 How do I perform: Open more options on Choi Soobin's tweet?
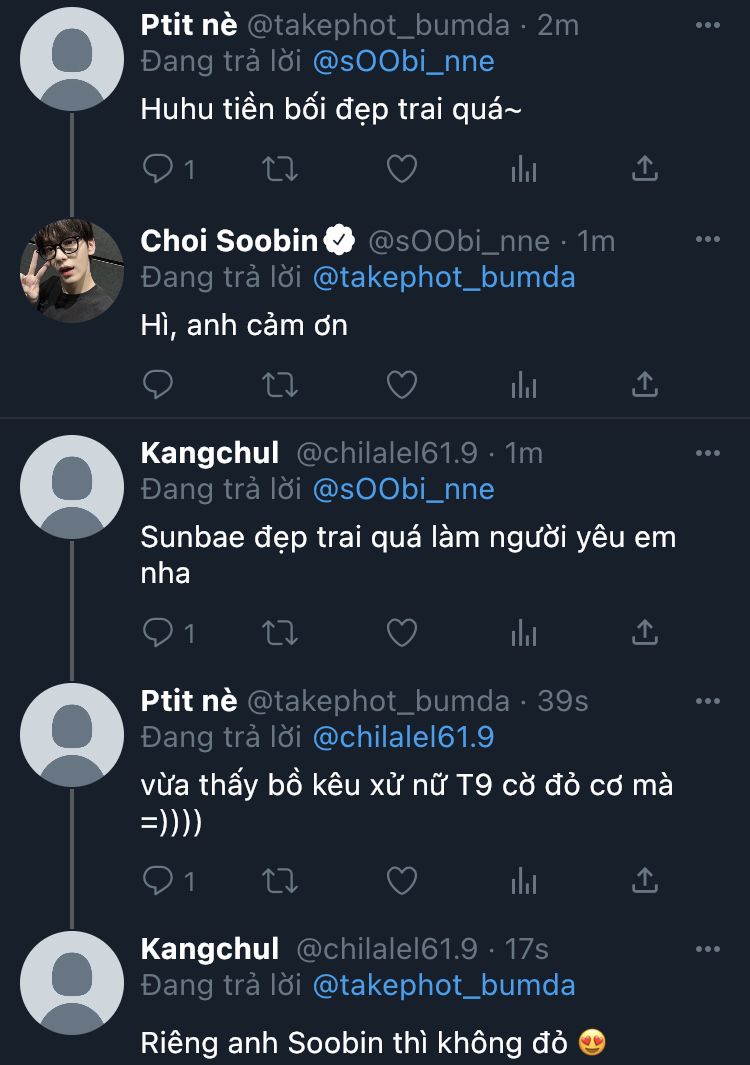click(x=707, y=240)
